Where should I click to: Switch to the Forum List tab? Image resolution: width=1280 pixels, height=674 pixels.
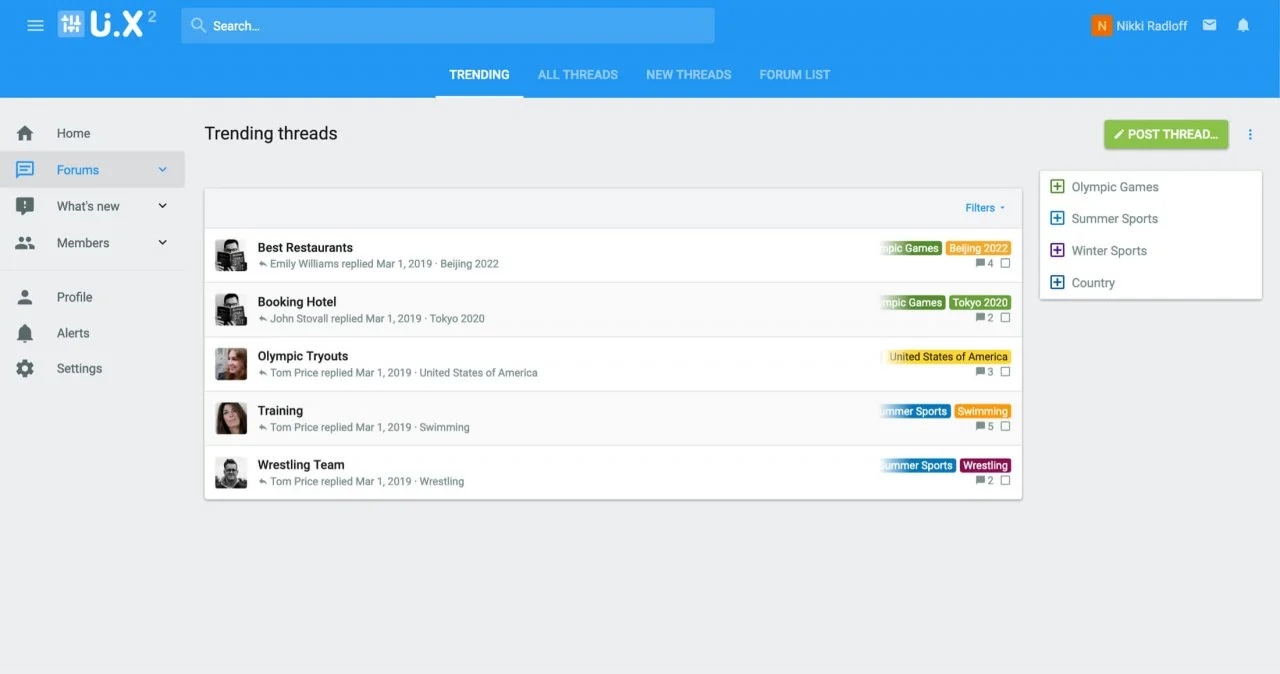pos(794,75)
